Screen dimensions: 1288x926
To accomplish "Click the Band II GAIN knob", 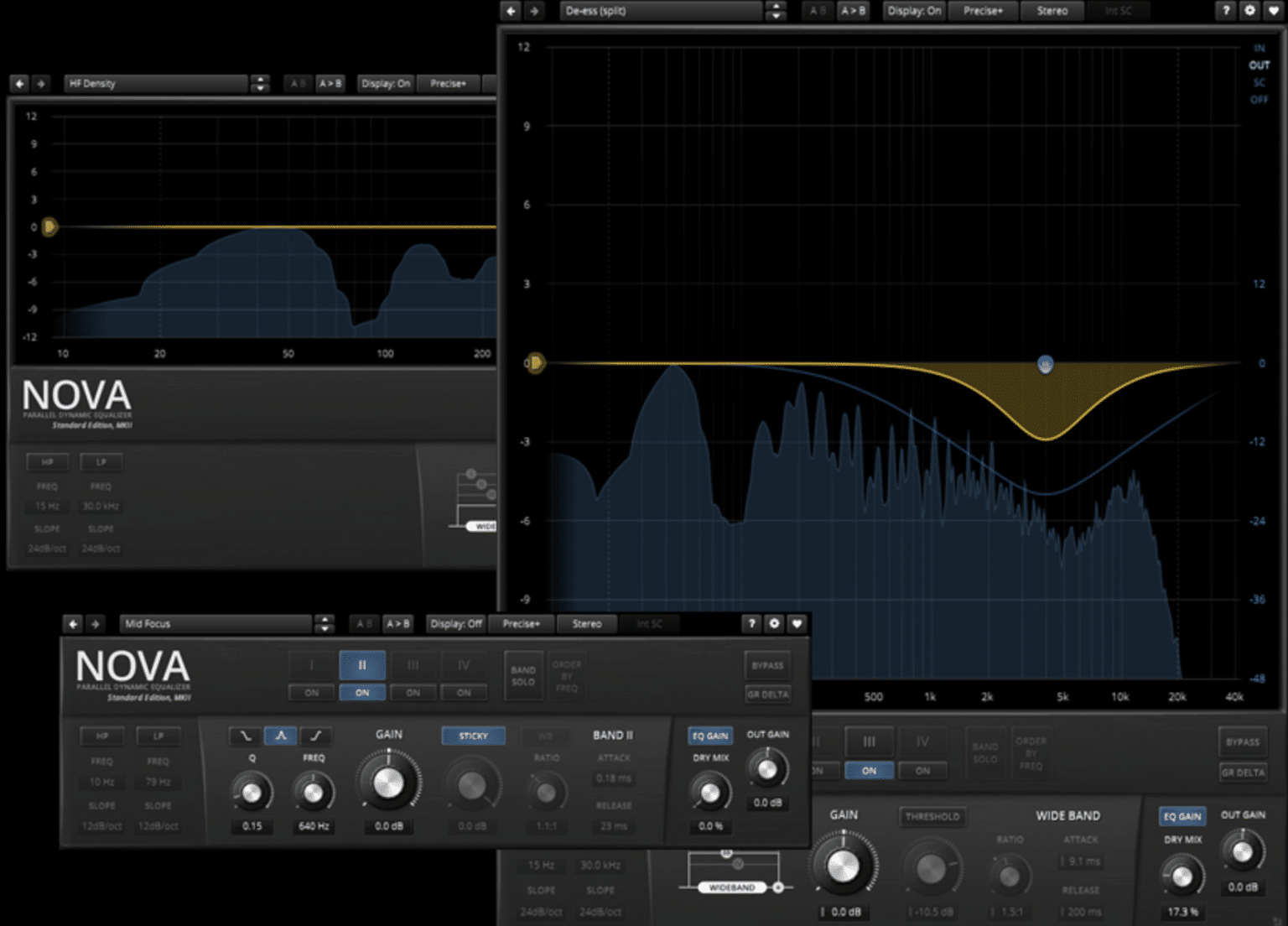I will tap(389, 780).
